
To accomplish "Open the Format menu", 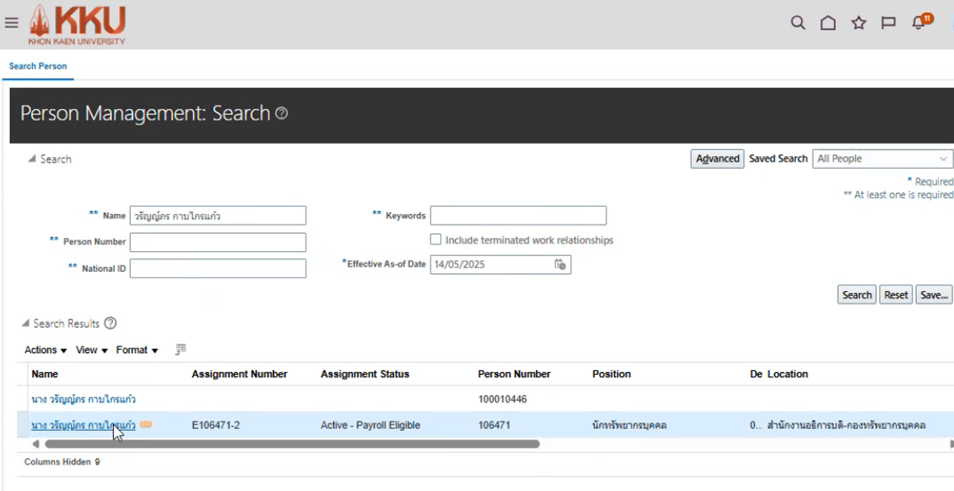I will point(137,350).
